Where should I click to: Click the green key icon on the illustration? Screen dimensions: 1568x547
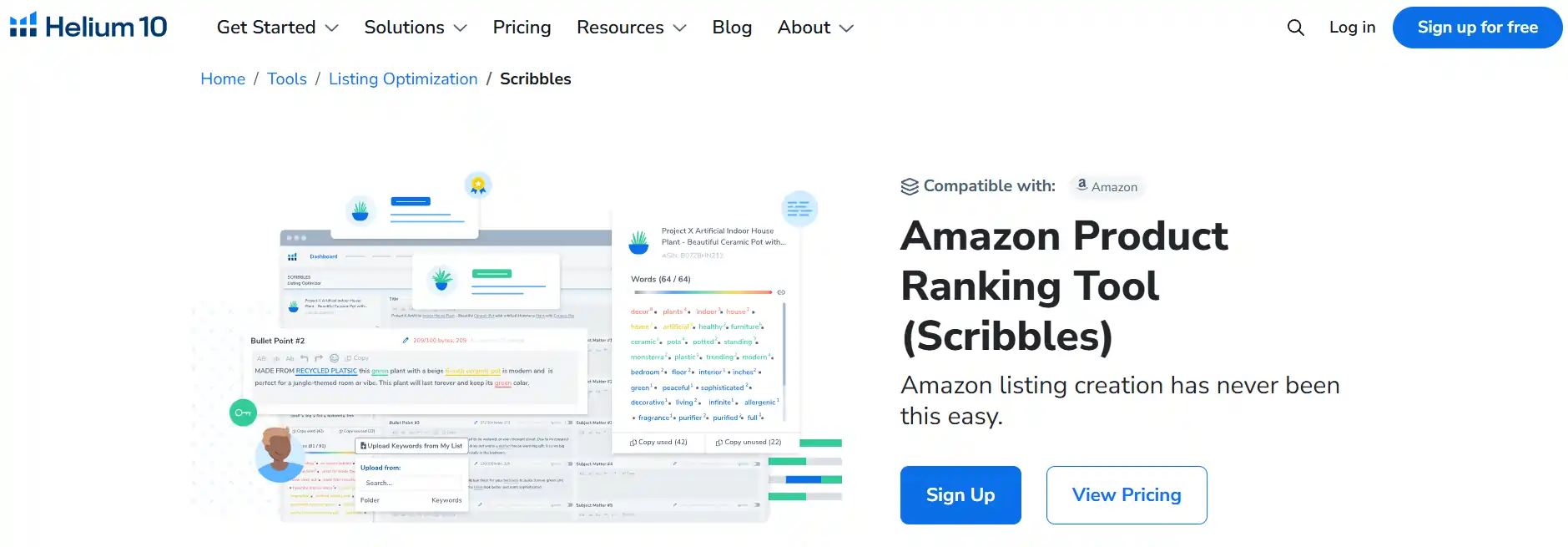pos(243,411)
